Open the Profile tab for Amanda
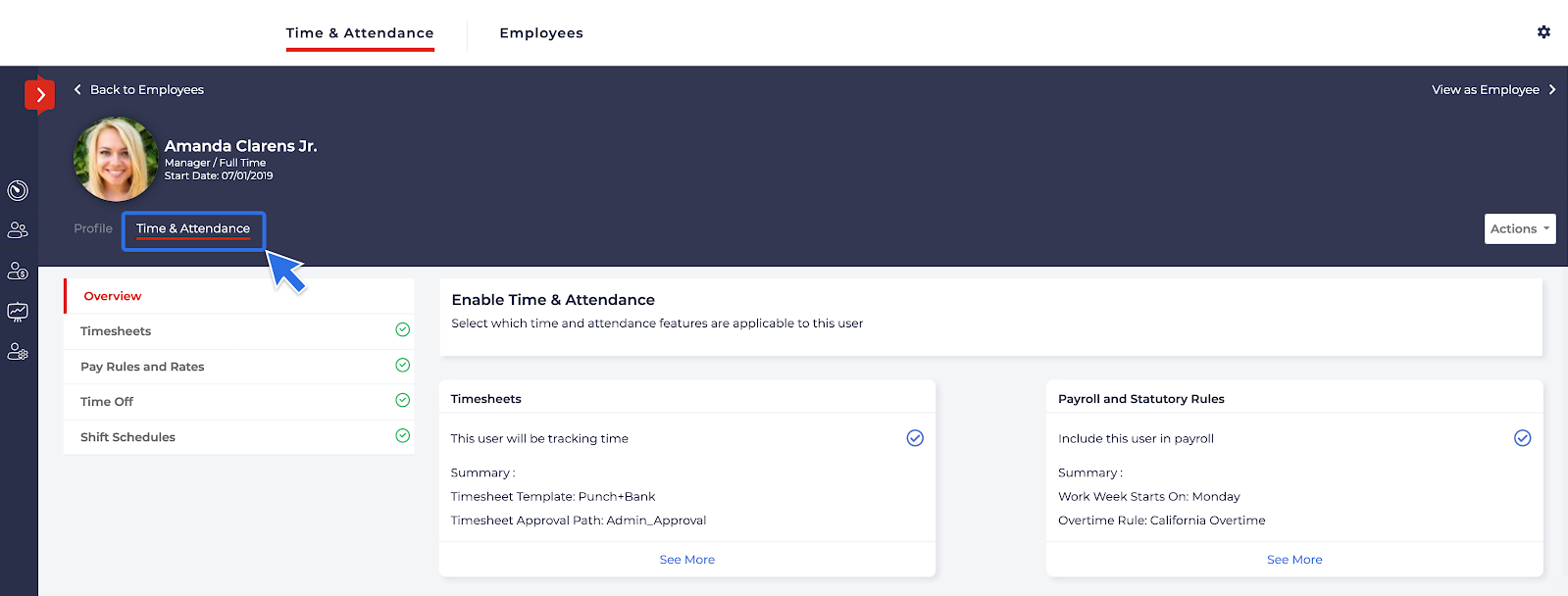Screen dimensions: 1568x596 (93, 227)
